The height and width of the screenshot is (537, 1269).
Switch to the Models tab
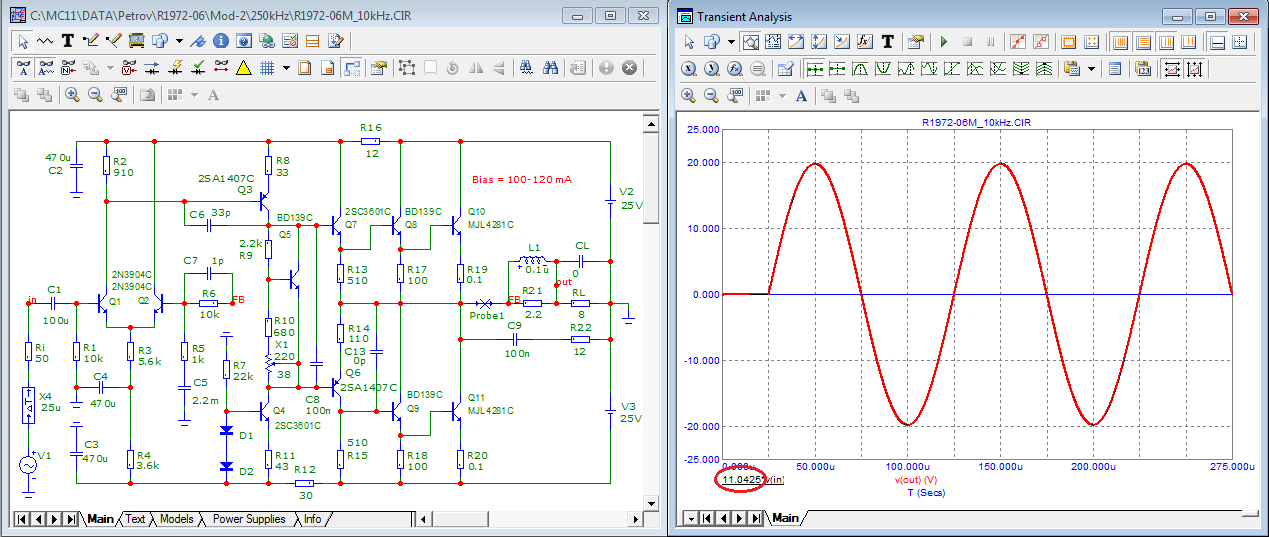[x=176, y=519]
